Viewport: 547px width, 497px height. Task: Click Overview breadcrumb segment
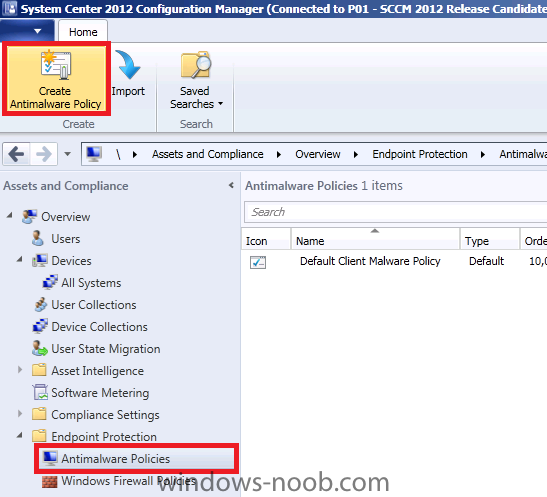point(317,154)
